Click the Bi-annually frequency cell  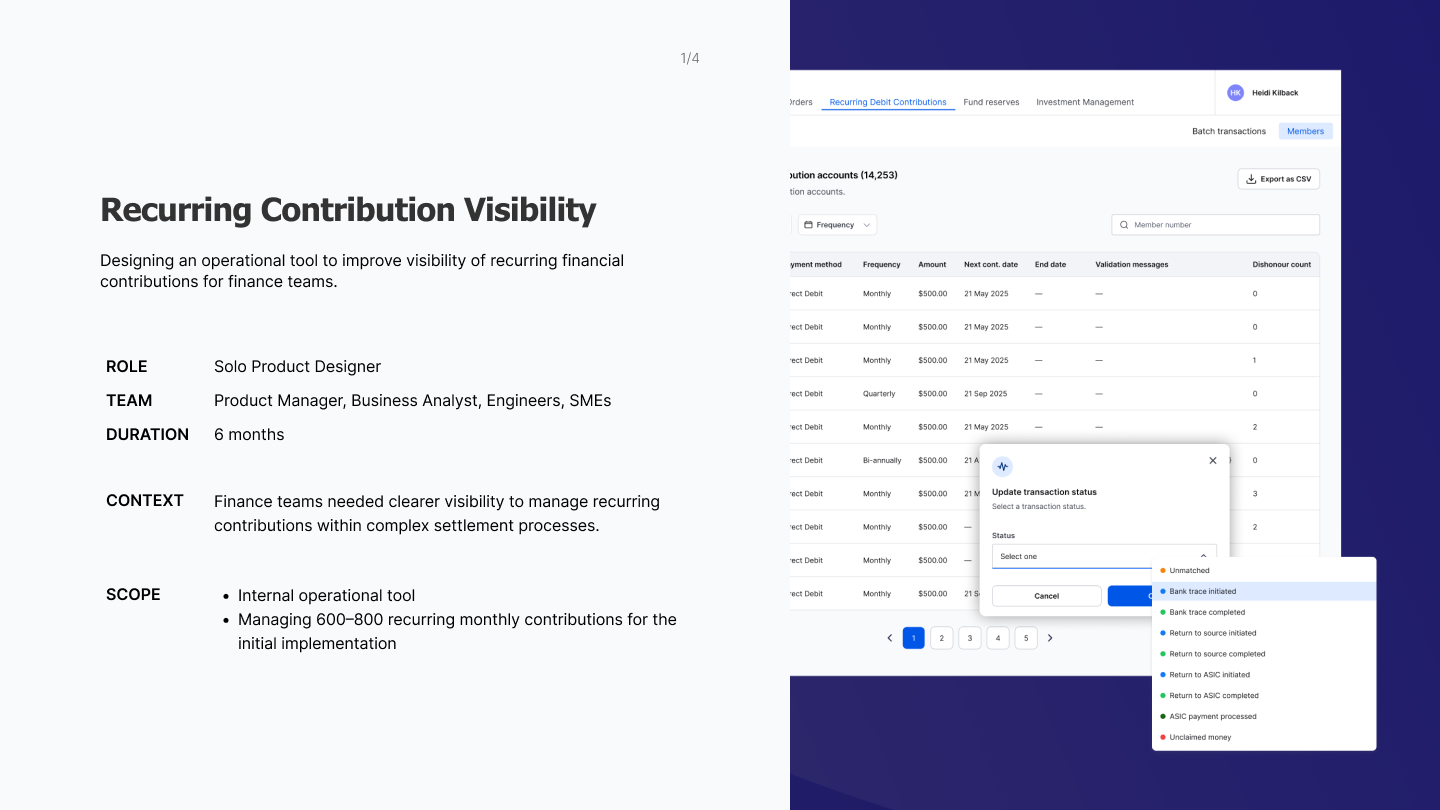pyautogui.click(x=882, y=461)
